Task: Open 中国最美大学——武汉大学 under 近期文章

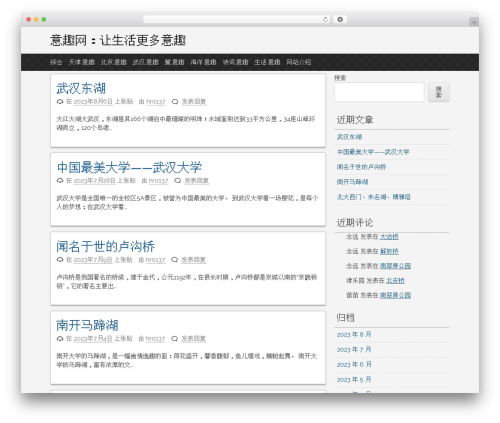Action: click(373, 152)
